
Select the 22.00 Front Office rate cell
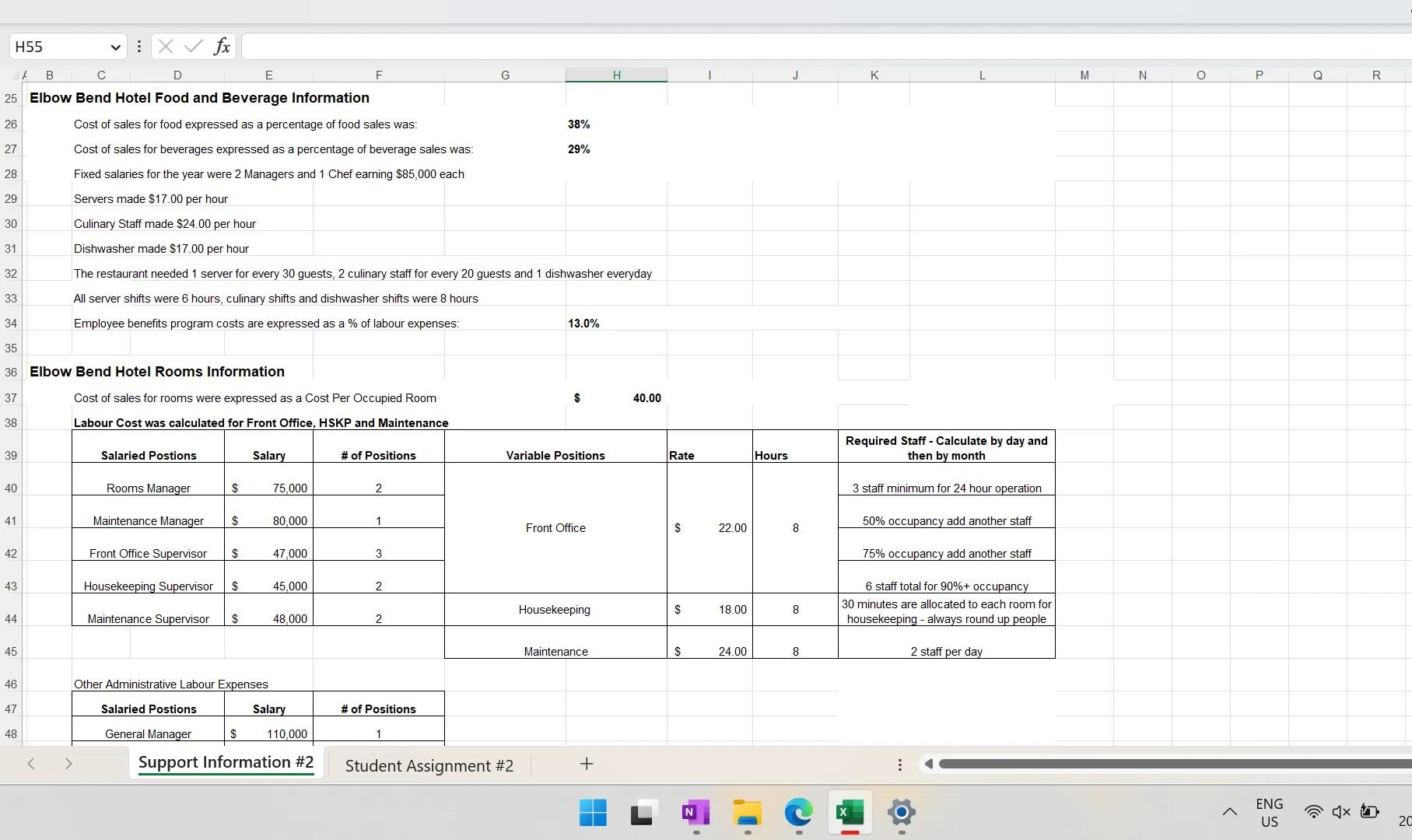tap(710, 528)
